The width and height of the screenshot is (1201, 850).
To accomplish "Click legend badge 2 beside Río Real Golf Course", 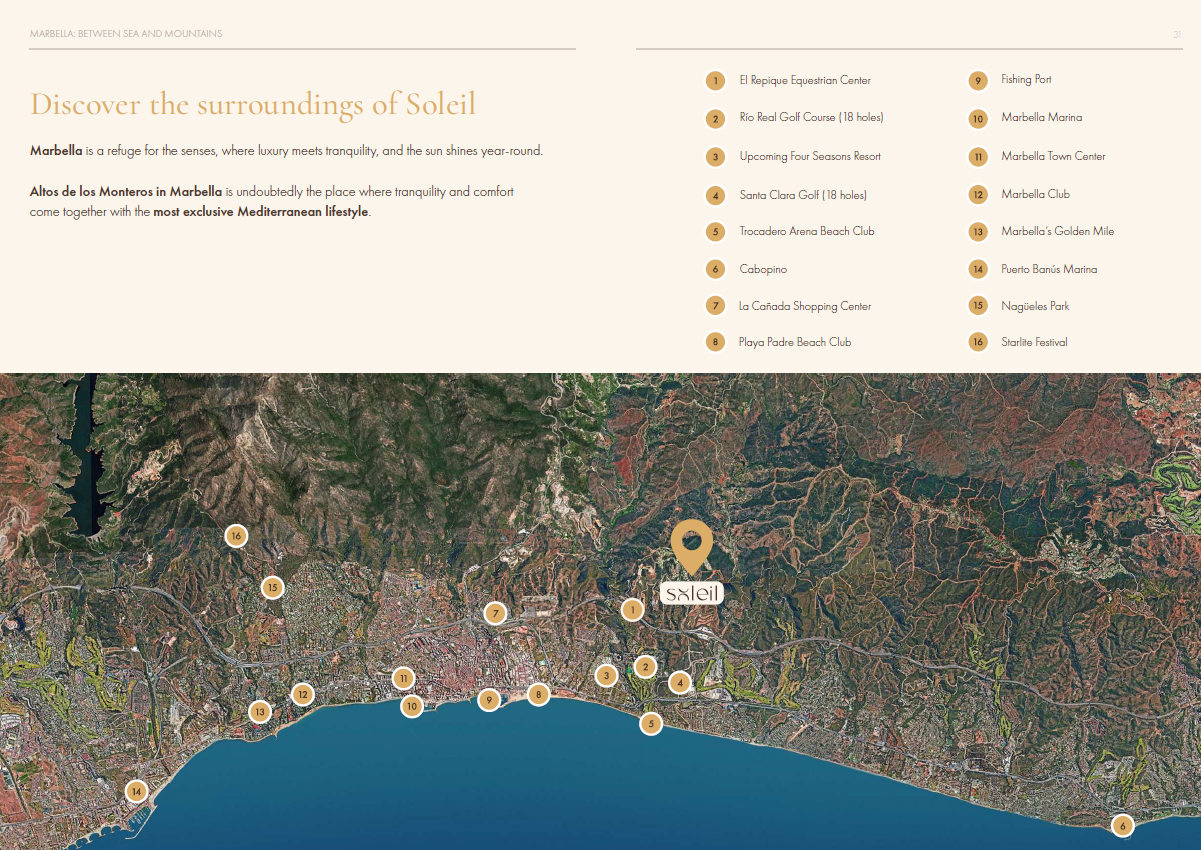I will [715, 119].
